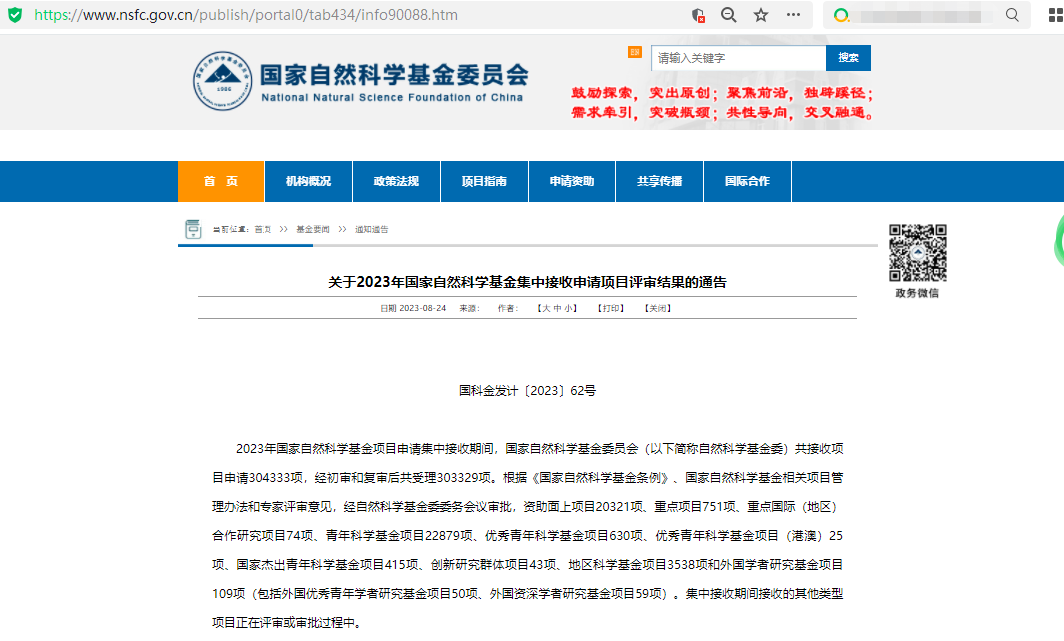1064x641 pixels.
Task: Open the blocked-content shield icon
Action: (x=698, y=15)
